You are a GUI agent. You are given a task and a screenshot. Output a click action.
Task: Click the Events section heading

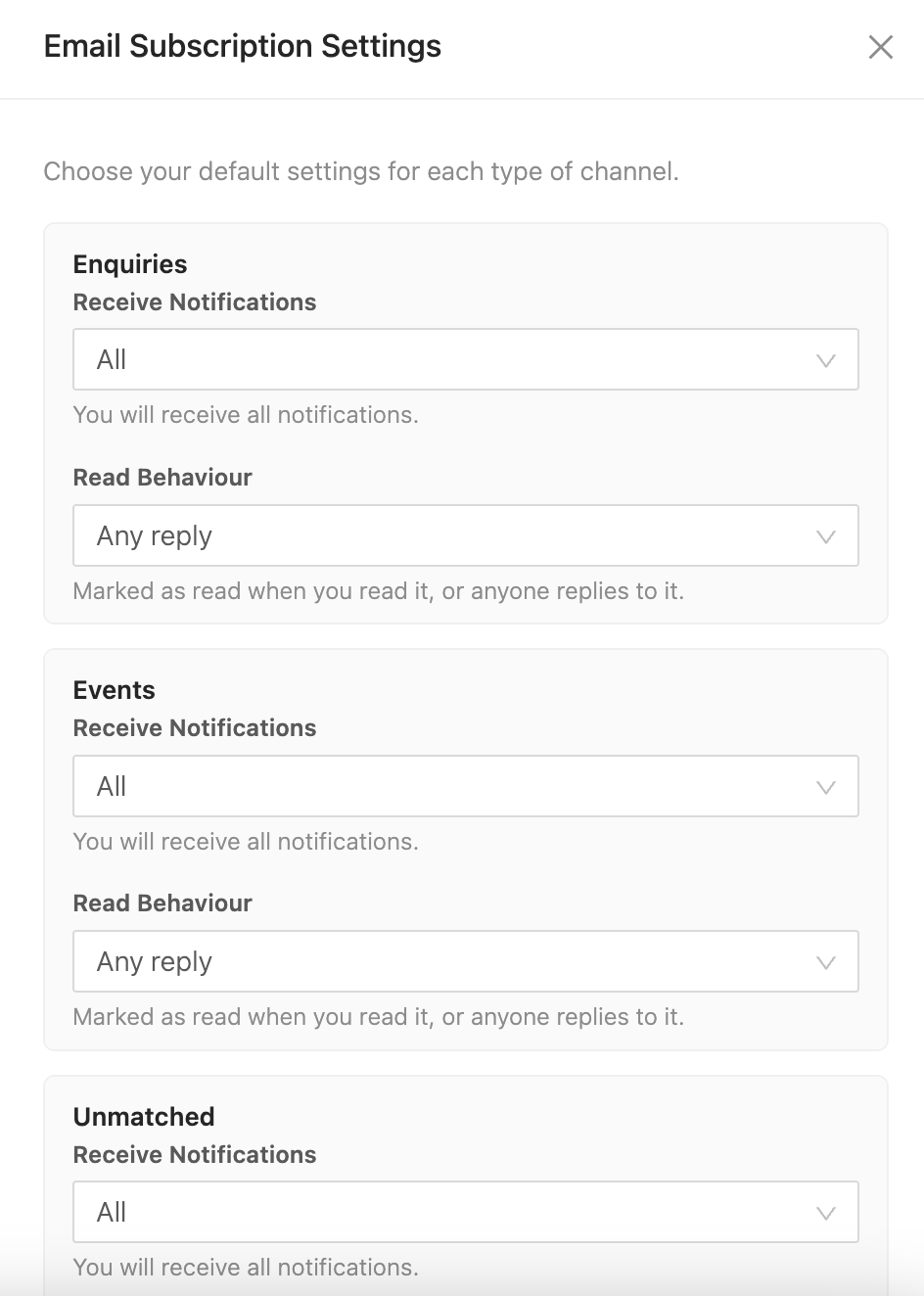click(115, 690)
